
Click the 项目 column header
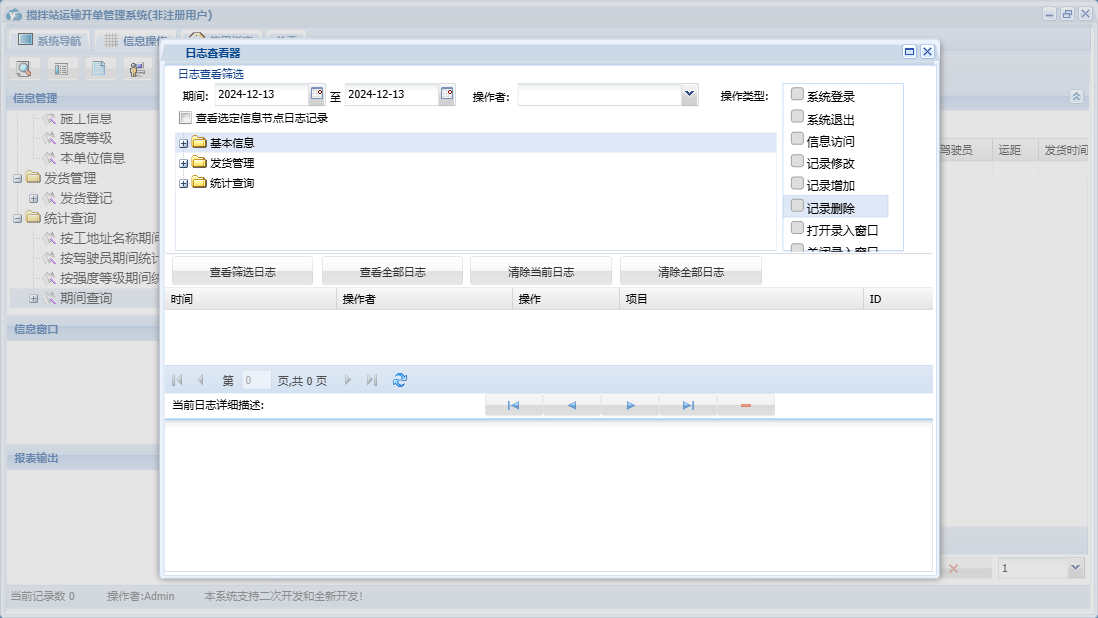[742, 299]
